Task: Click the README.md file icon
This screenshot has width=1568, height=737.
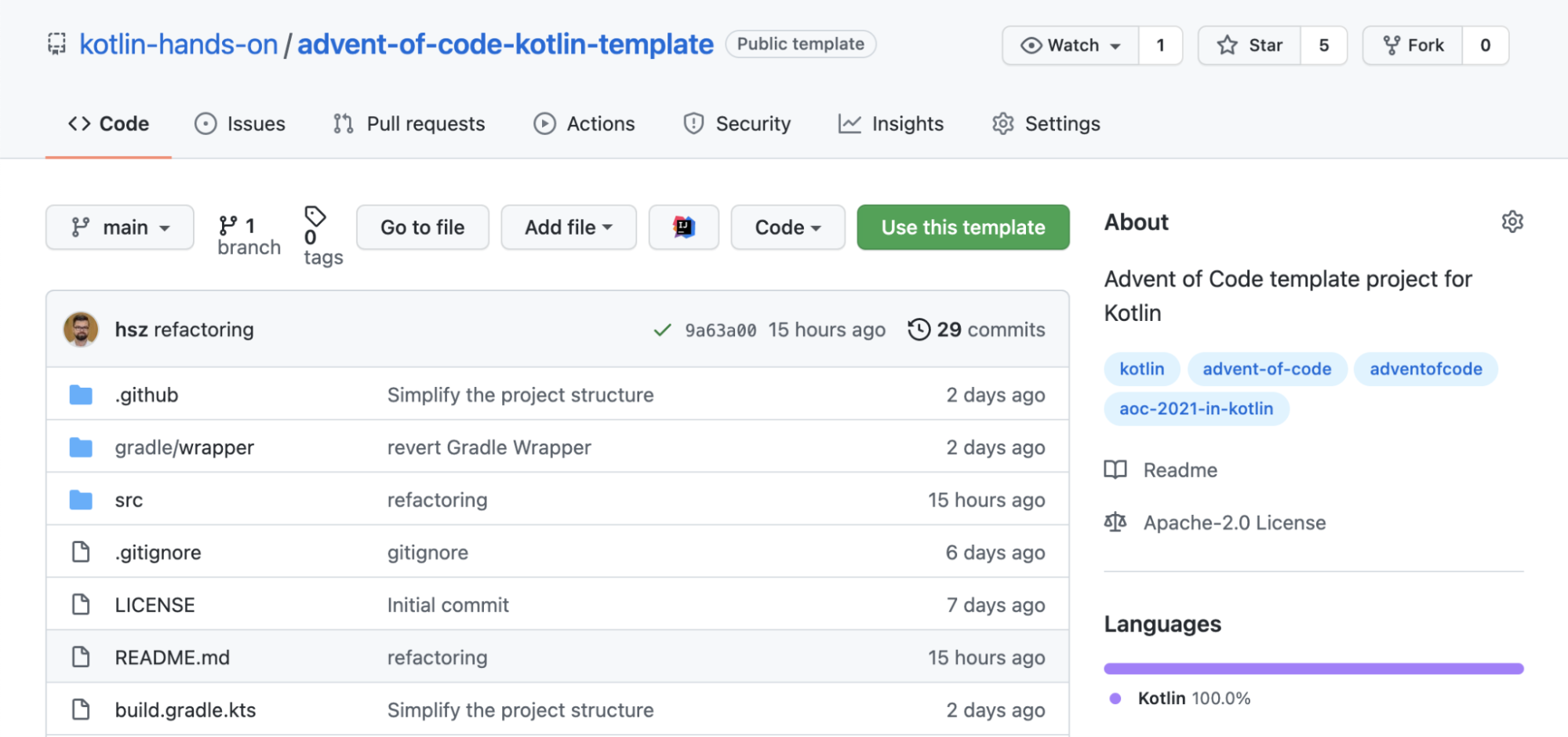Action: coord(81,658)
